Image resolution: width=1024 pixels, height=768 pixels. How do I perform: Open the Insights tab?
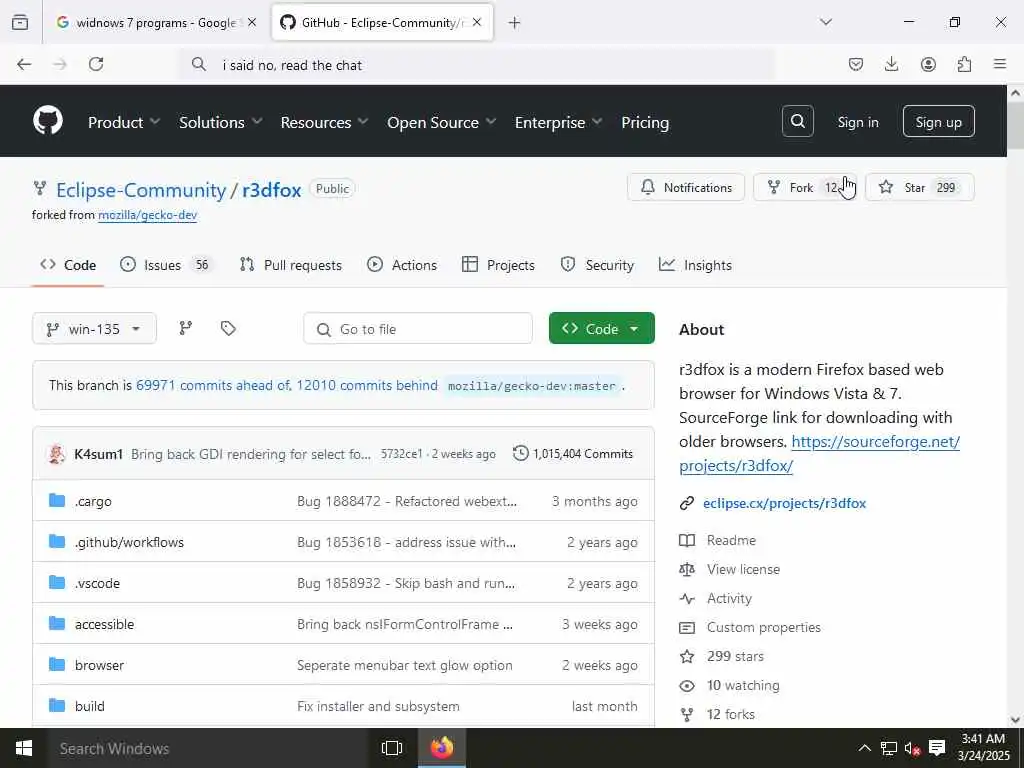pyautogui.click(x=696, y=265)
